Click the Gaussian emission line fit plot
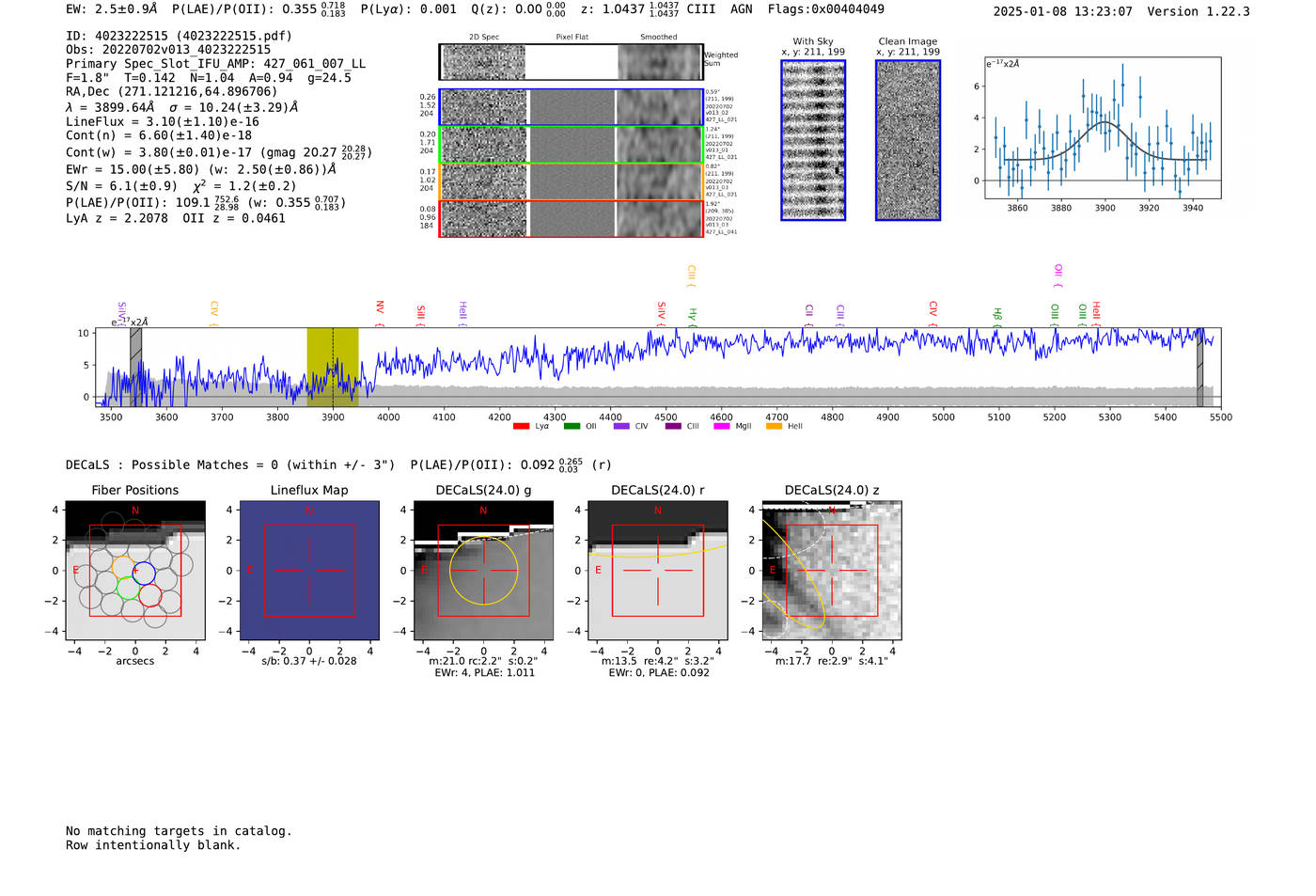Image resolution: width=1316 pixels, height=896 pixels. (1103, 128)
